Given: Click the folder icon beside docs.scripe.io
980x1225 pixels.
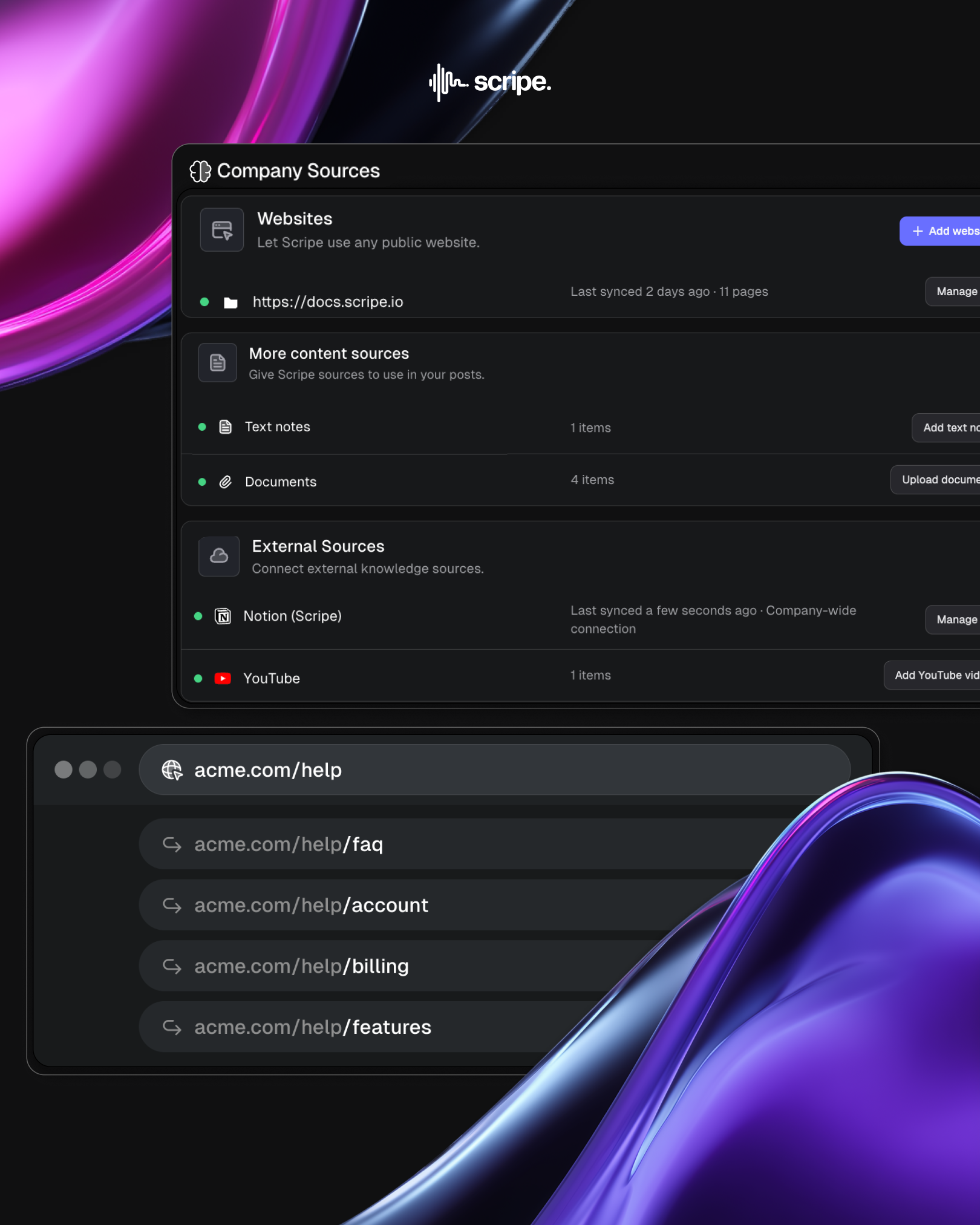Looking at the screenshot, I should tap(230, 302).
